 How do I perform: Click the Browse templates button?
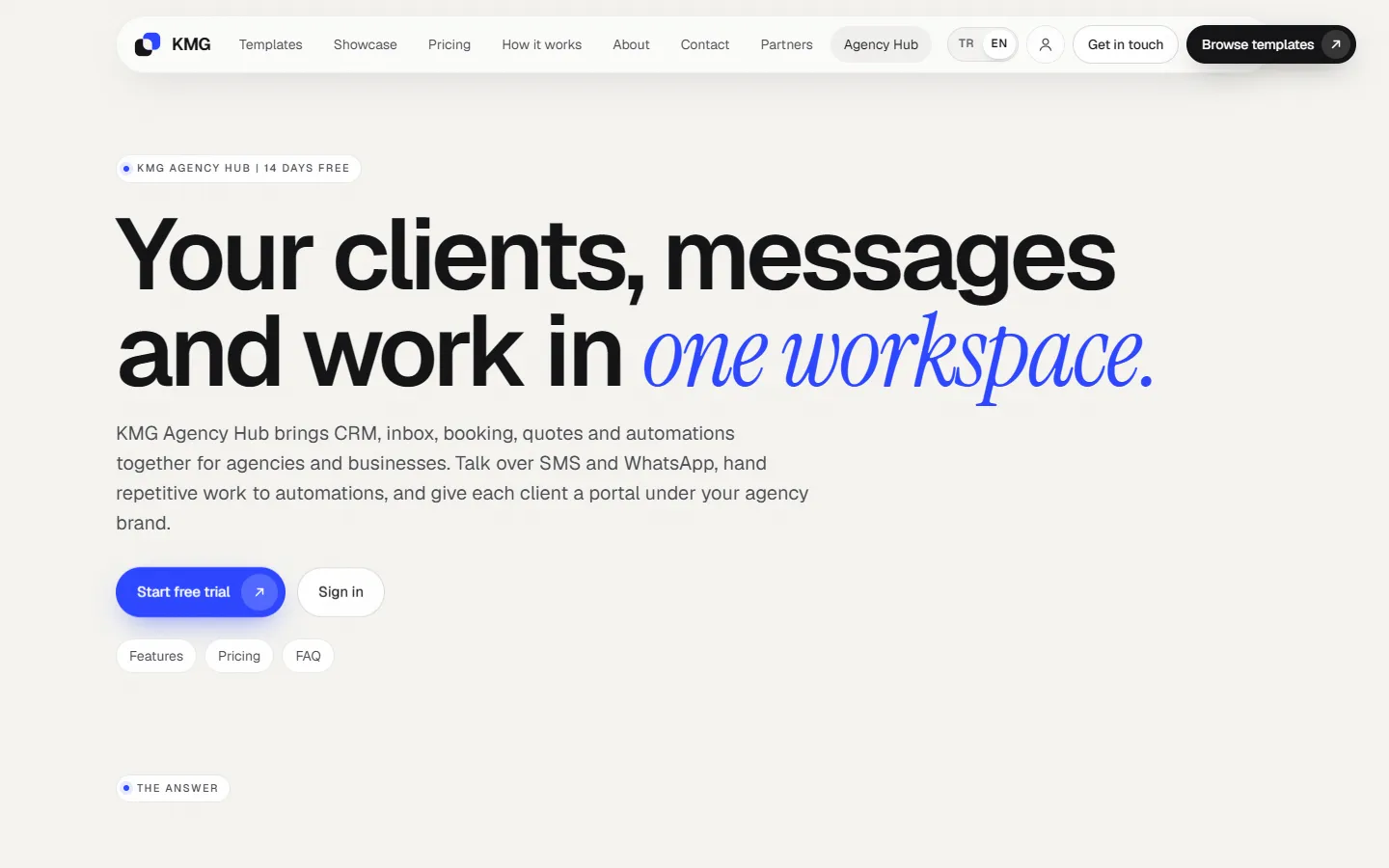[1271, 44]
